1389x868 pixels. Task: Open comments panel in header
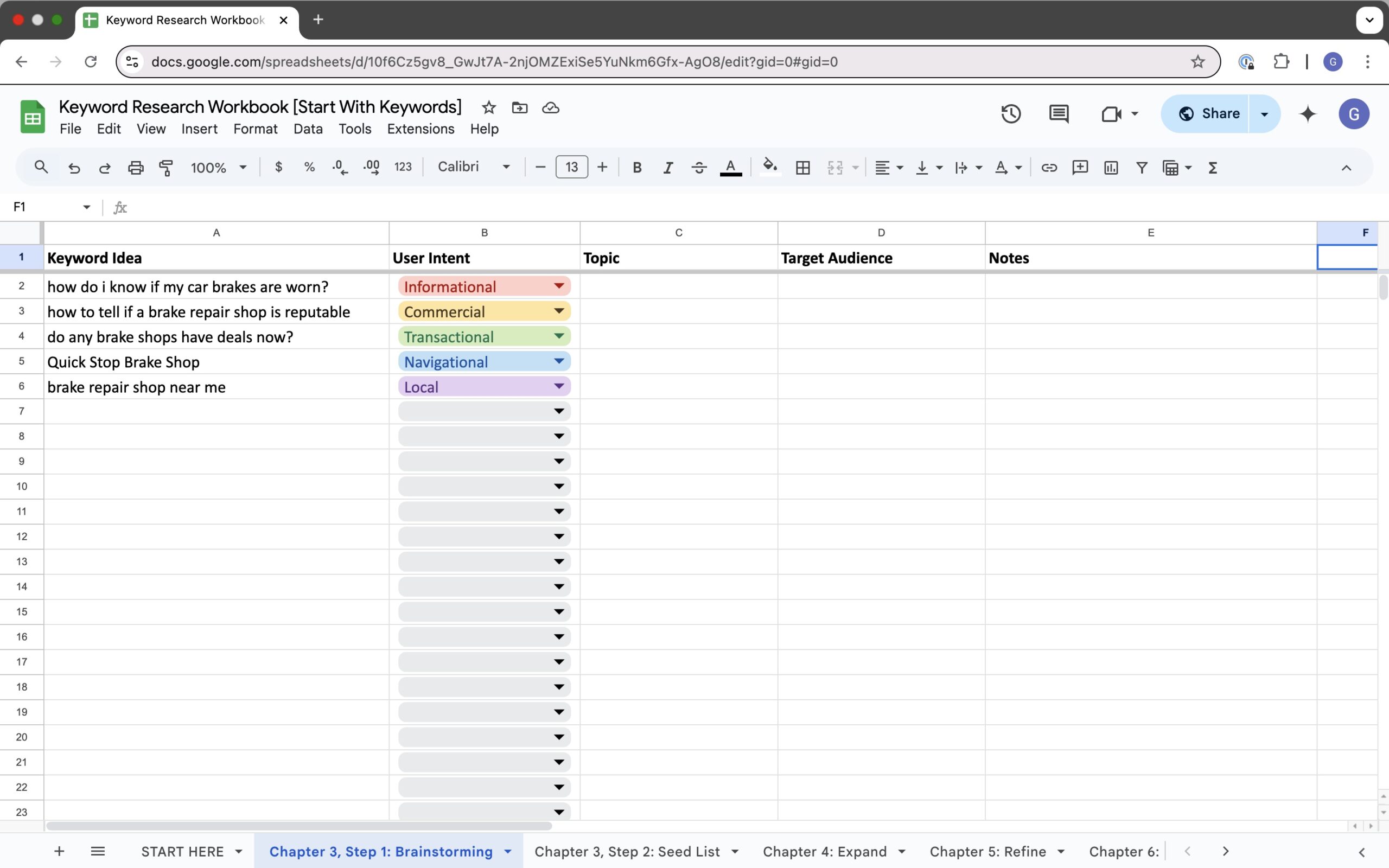[1059, 114]
